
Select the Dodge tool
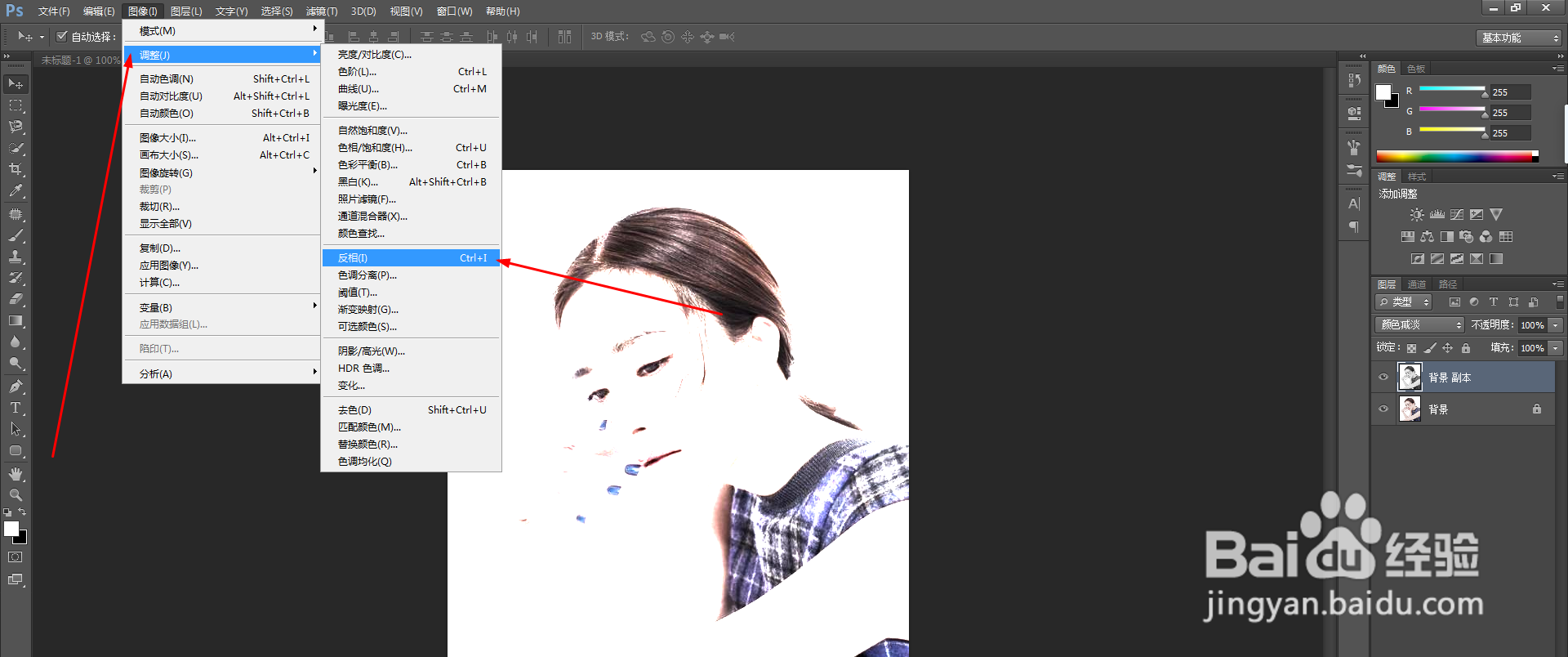tap(16, 363)
